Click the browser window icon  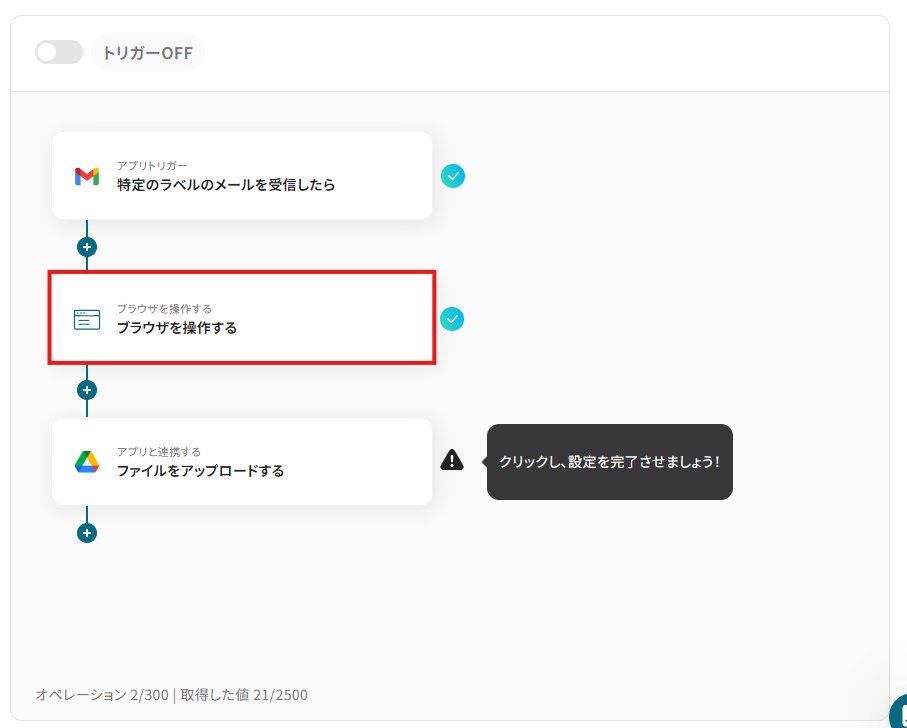point(87,319)
